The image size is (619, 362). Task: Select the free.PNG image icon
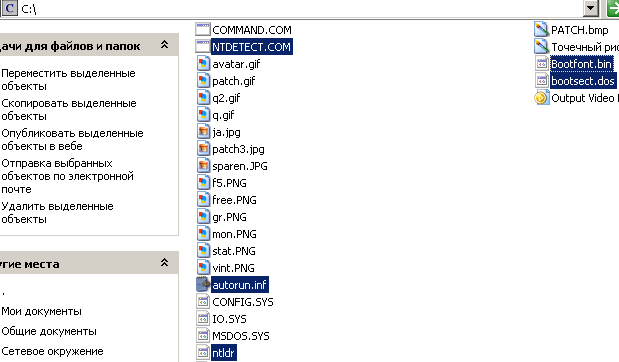point(203,199)
